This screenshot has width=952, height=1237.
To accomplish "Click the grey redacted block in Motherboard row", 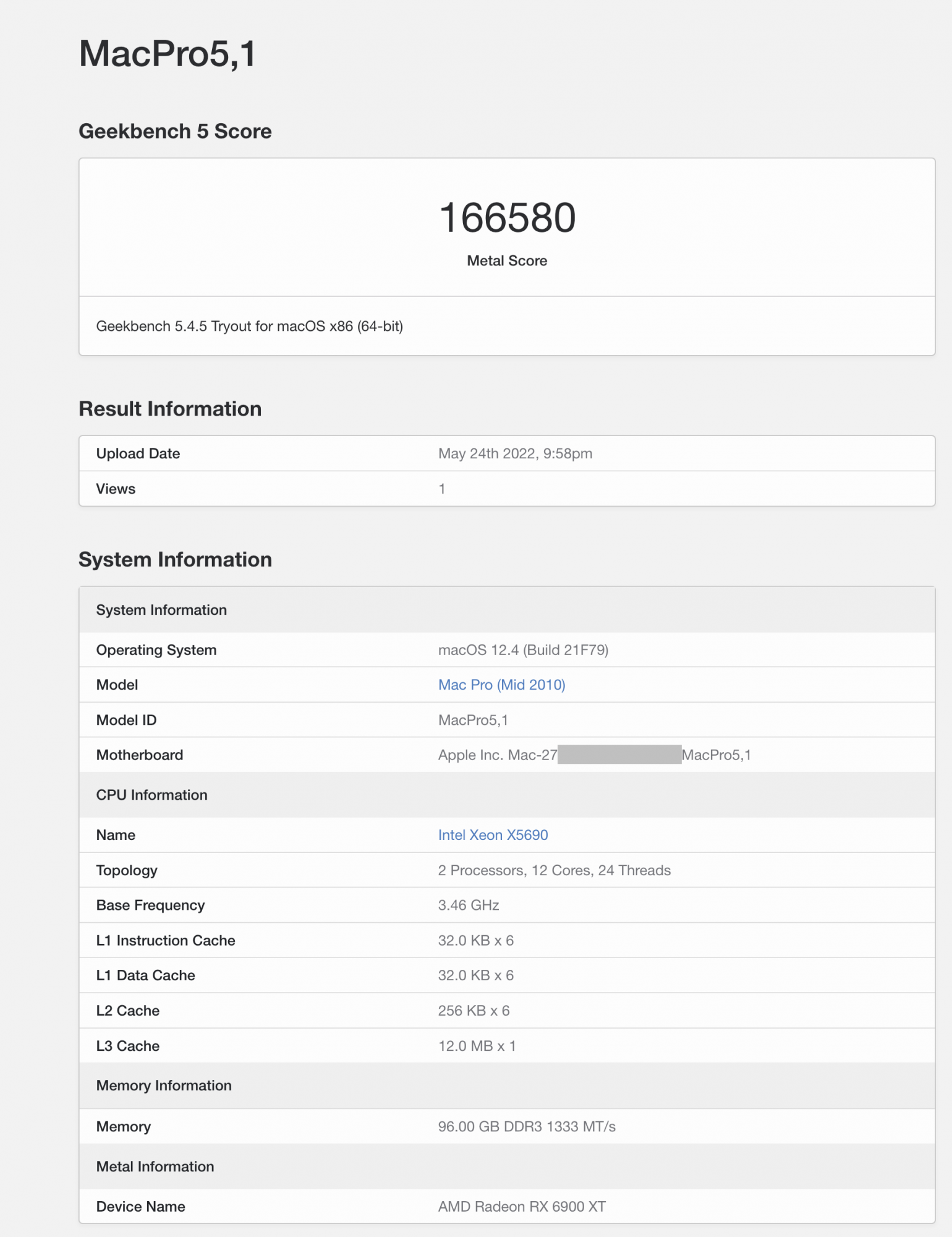I will point(619,755).
